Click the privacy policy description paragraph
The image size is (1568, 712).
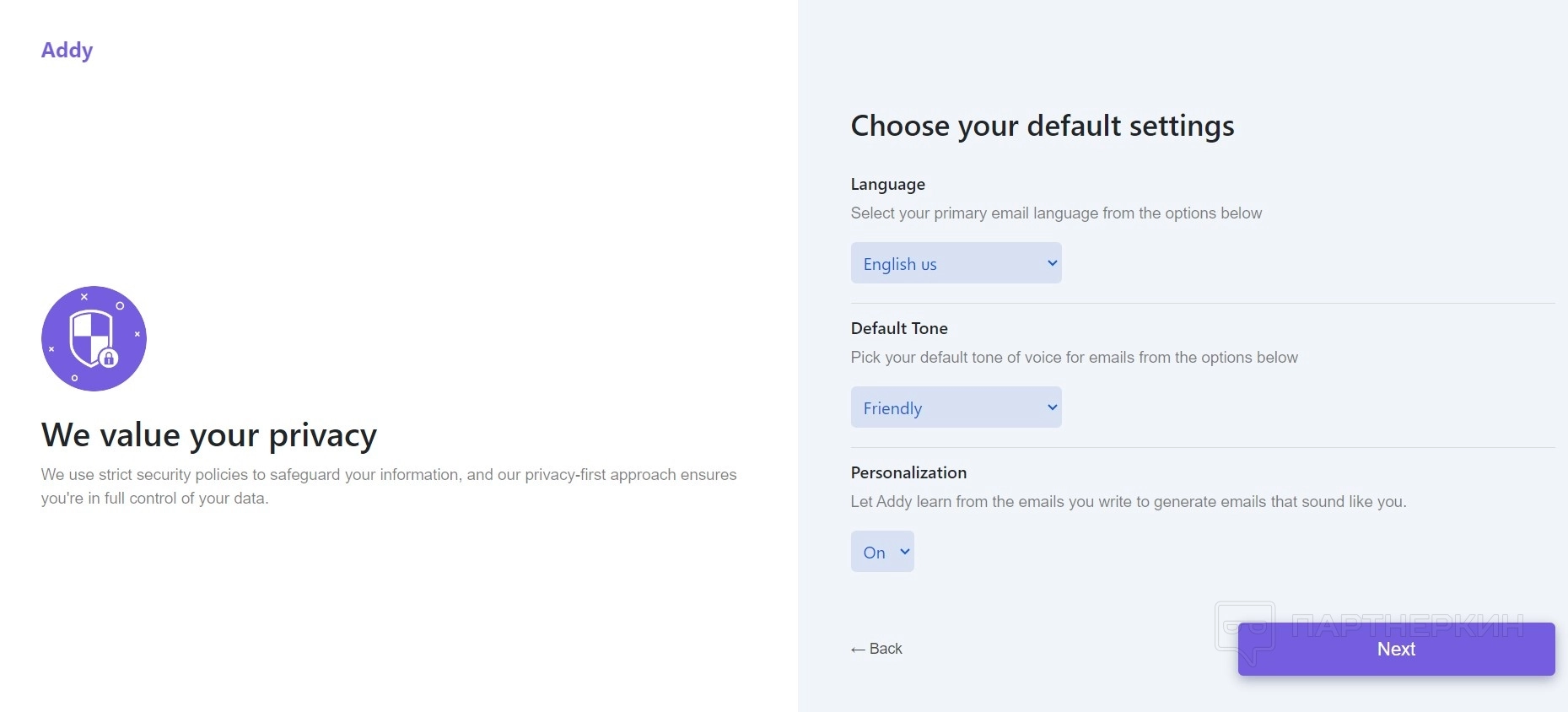tap(389, 486)
